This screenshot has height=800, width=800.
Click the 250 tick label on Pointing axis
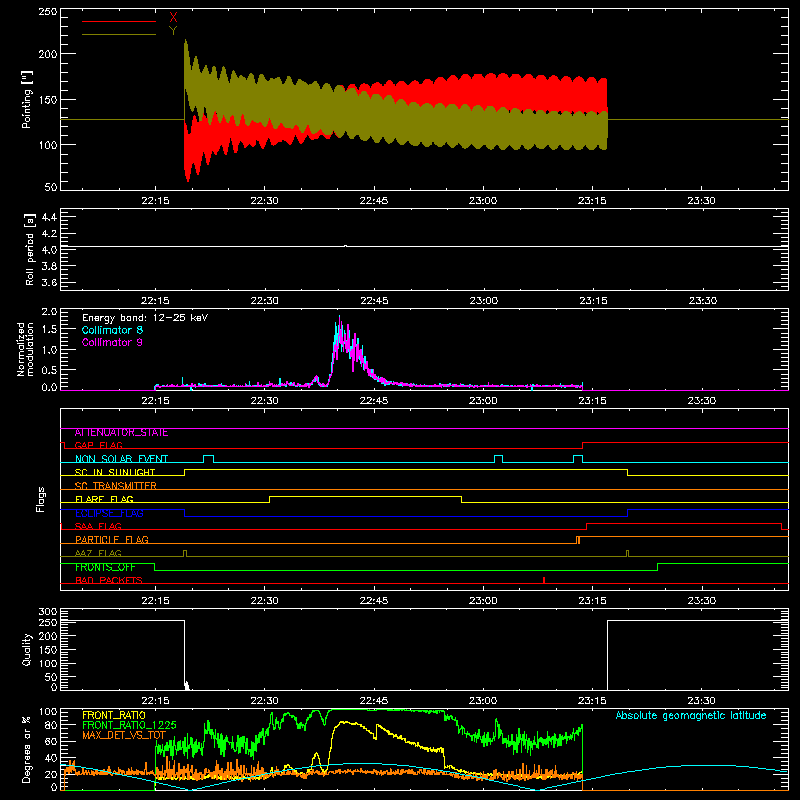[x=48, y=11]
